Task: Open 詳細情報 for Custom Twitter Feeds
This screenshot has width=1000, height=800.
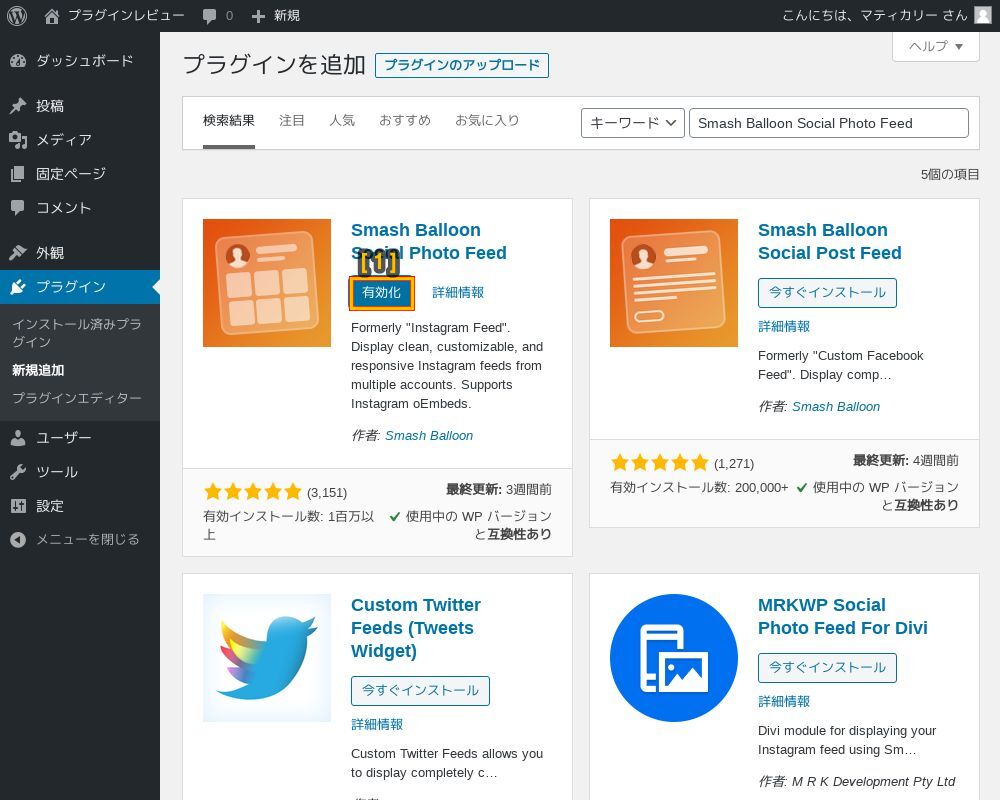Action: point(377,725)
